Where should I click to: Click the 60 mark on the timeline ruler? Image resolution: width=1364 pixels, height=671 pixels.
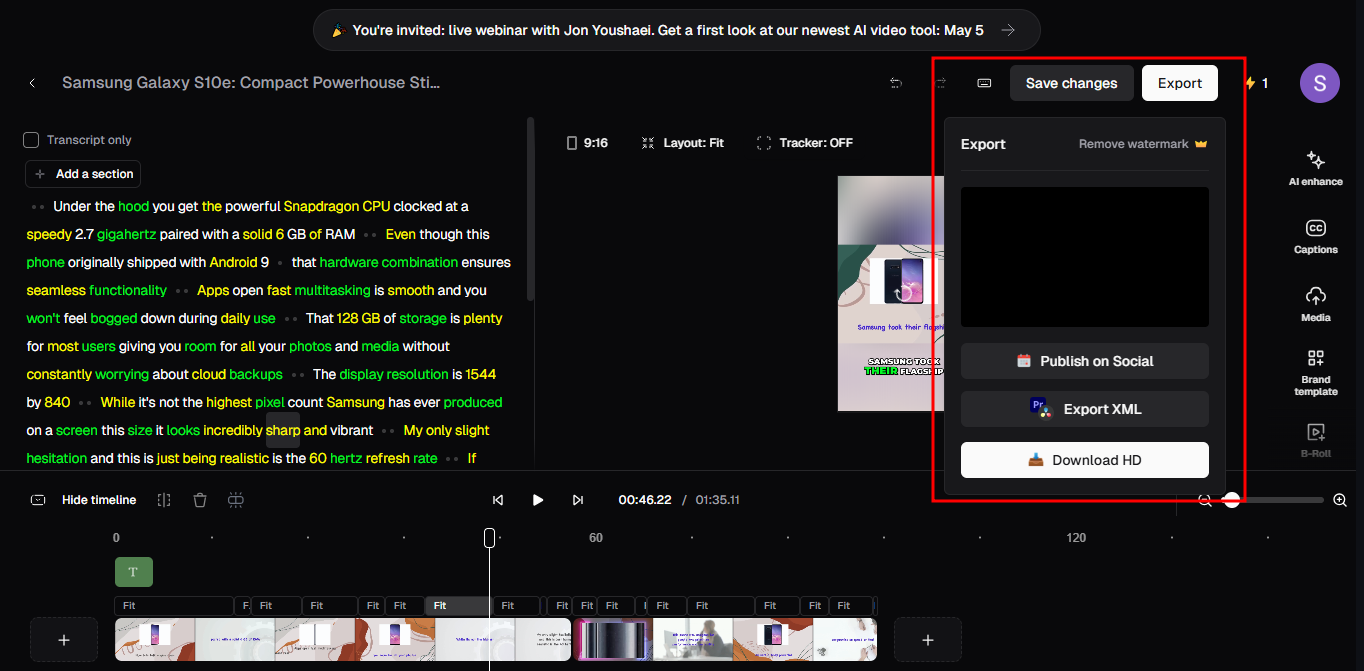point(596,538)
